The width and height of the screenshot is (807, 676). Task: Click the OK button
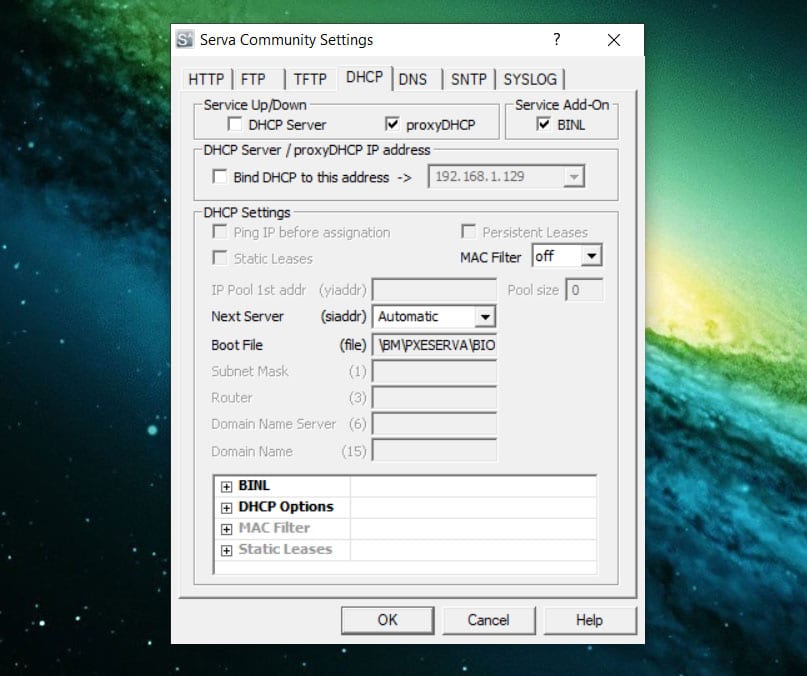387,620
